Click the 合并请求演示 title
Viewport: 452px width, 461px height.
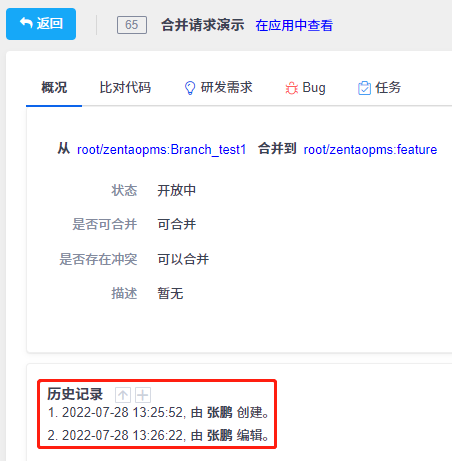(x=203, y=25)
